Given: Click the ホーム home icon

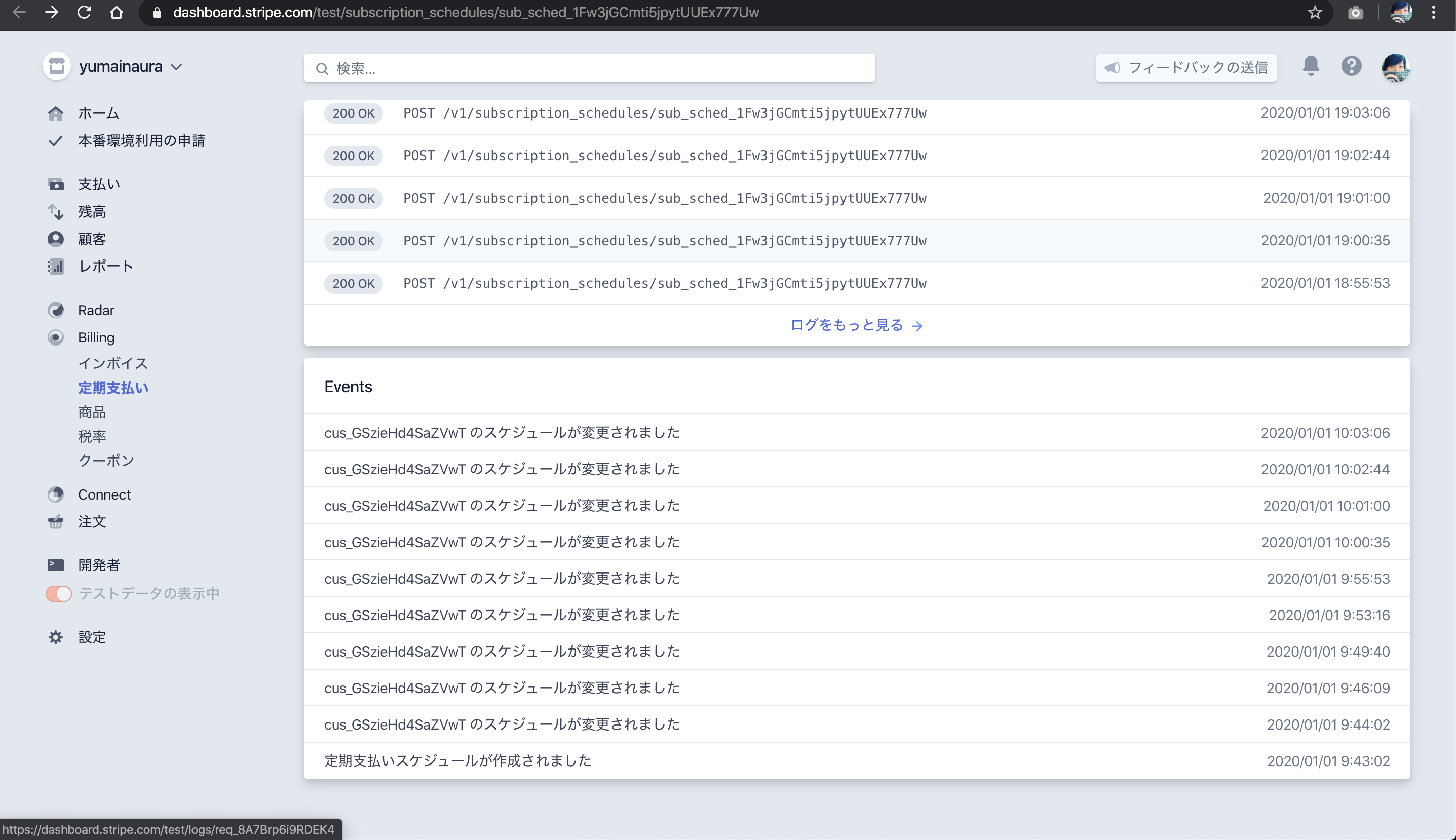Looking at the screenshot, I should 55,113.
